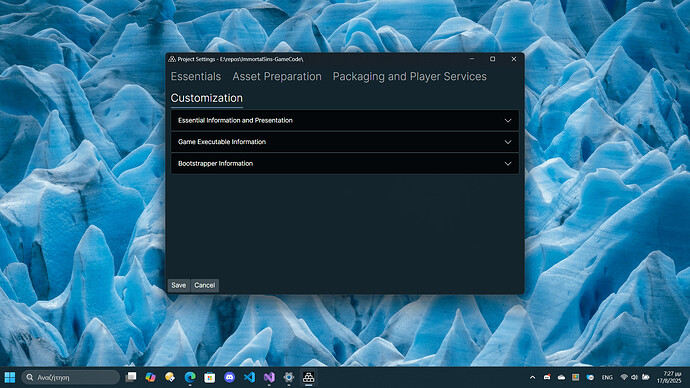Click the Project Settings app taskbar icon
Screen dimensions: 690x388
pos(308,377)
